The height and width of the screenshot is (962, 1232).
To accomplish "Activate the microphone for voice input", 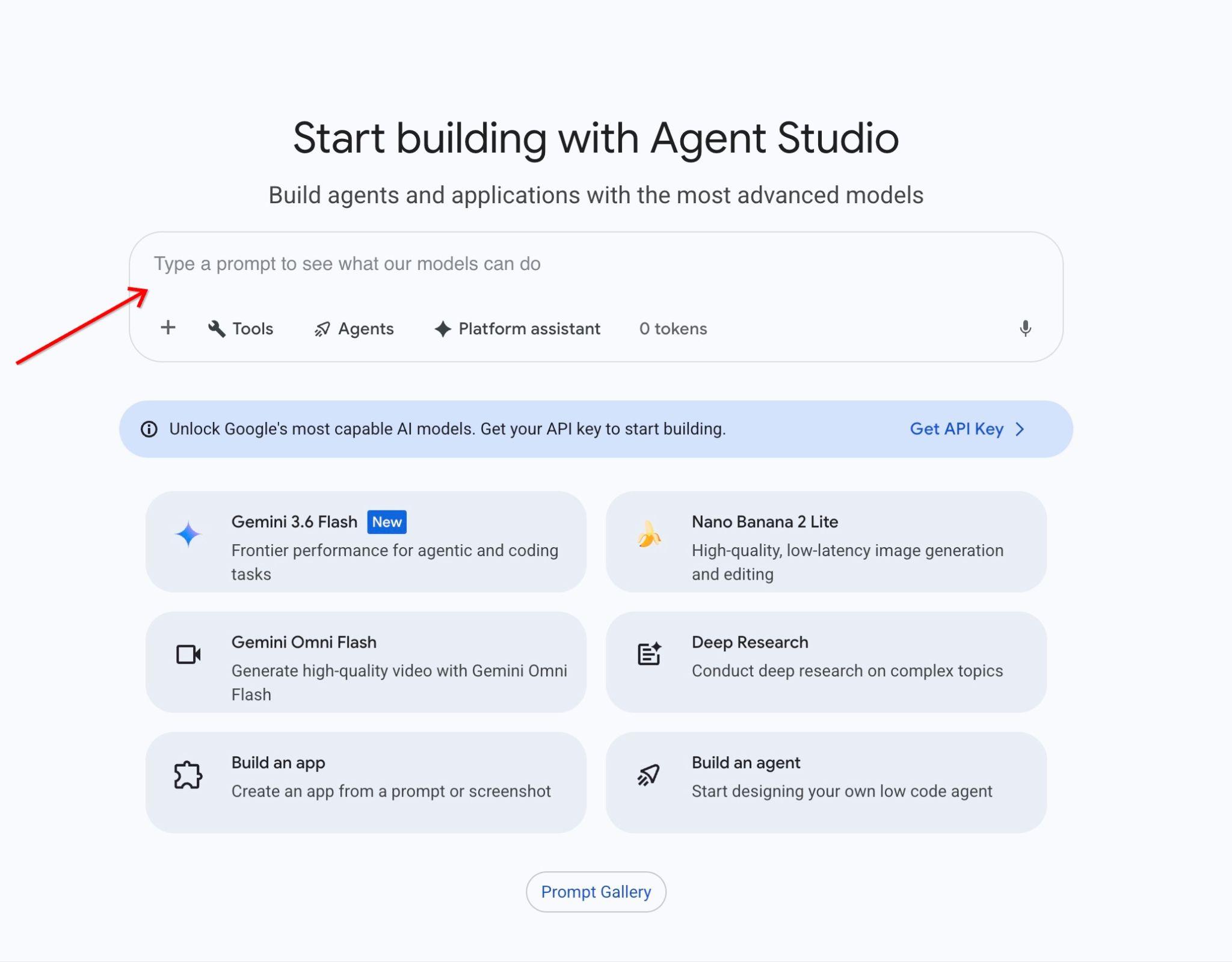I will coord(1026,328).
